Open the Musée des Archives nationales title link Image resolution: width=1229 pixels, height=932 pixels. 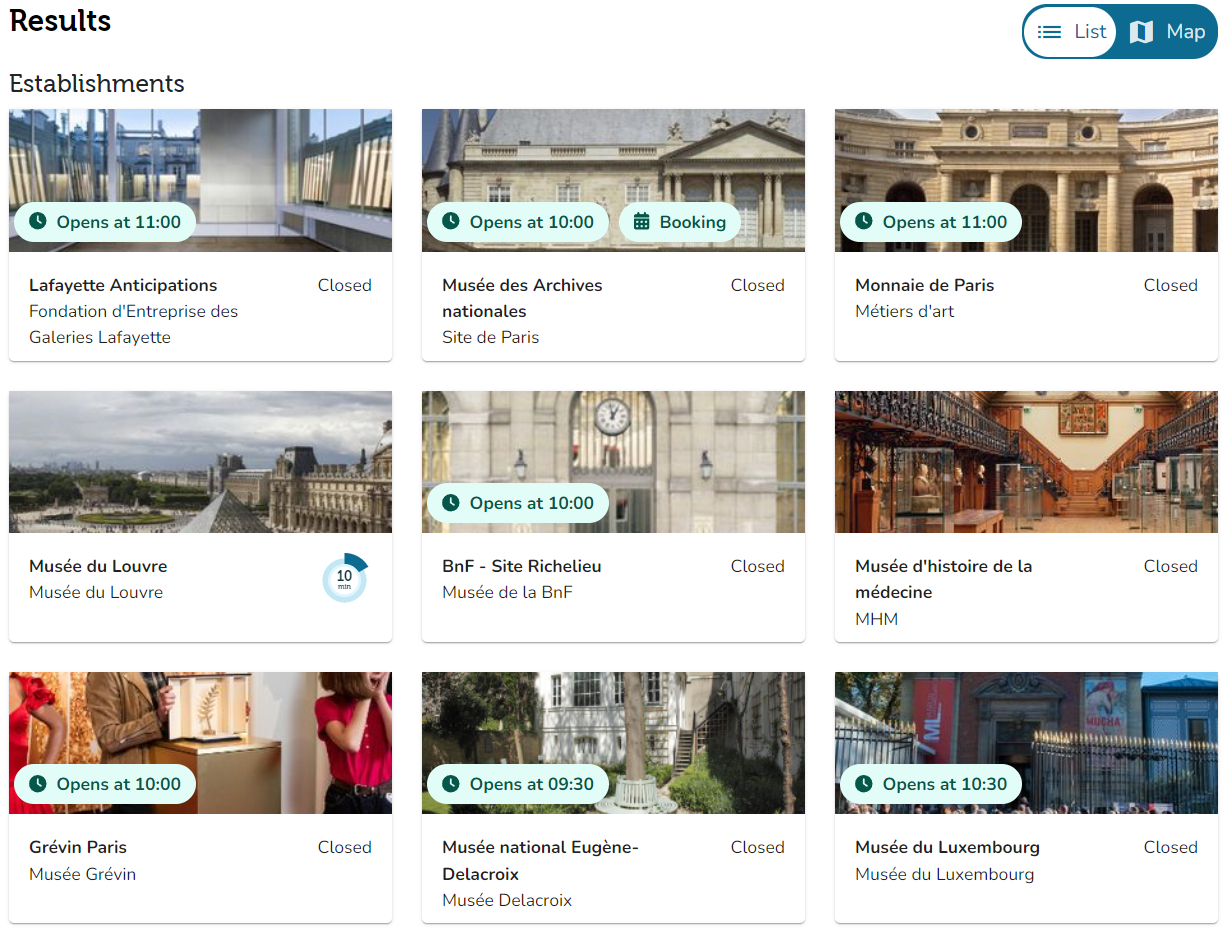[522, 298]
